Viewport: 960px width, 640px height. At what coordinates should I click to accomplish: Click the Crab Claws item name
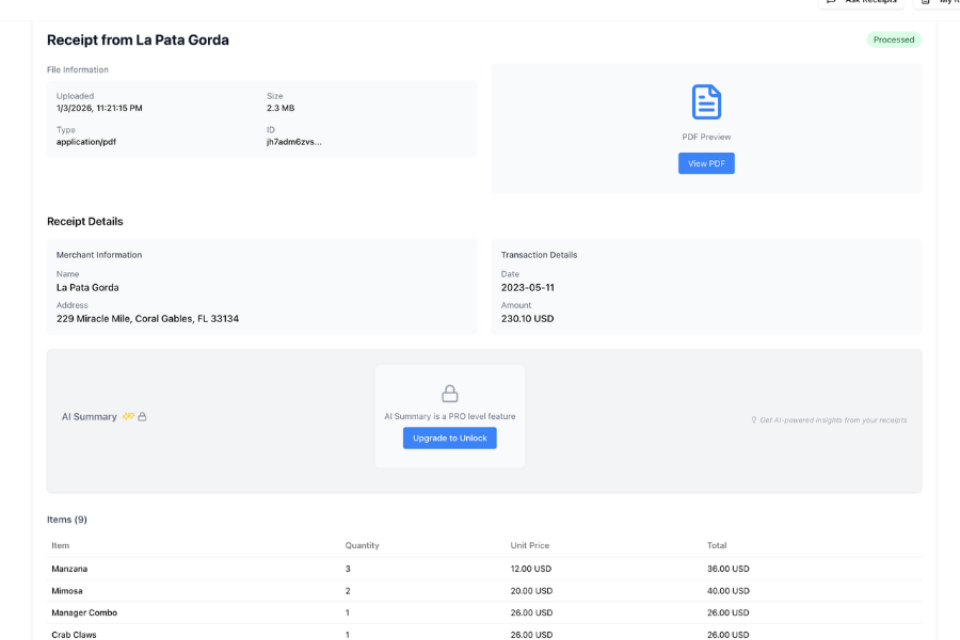[x=74, y=634]
